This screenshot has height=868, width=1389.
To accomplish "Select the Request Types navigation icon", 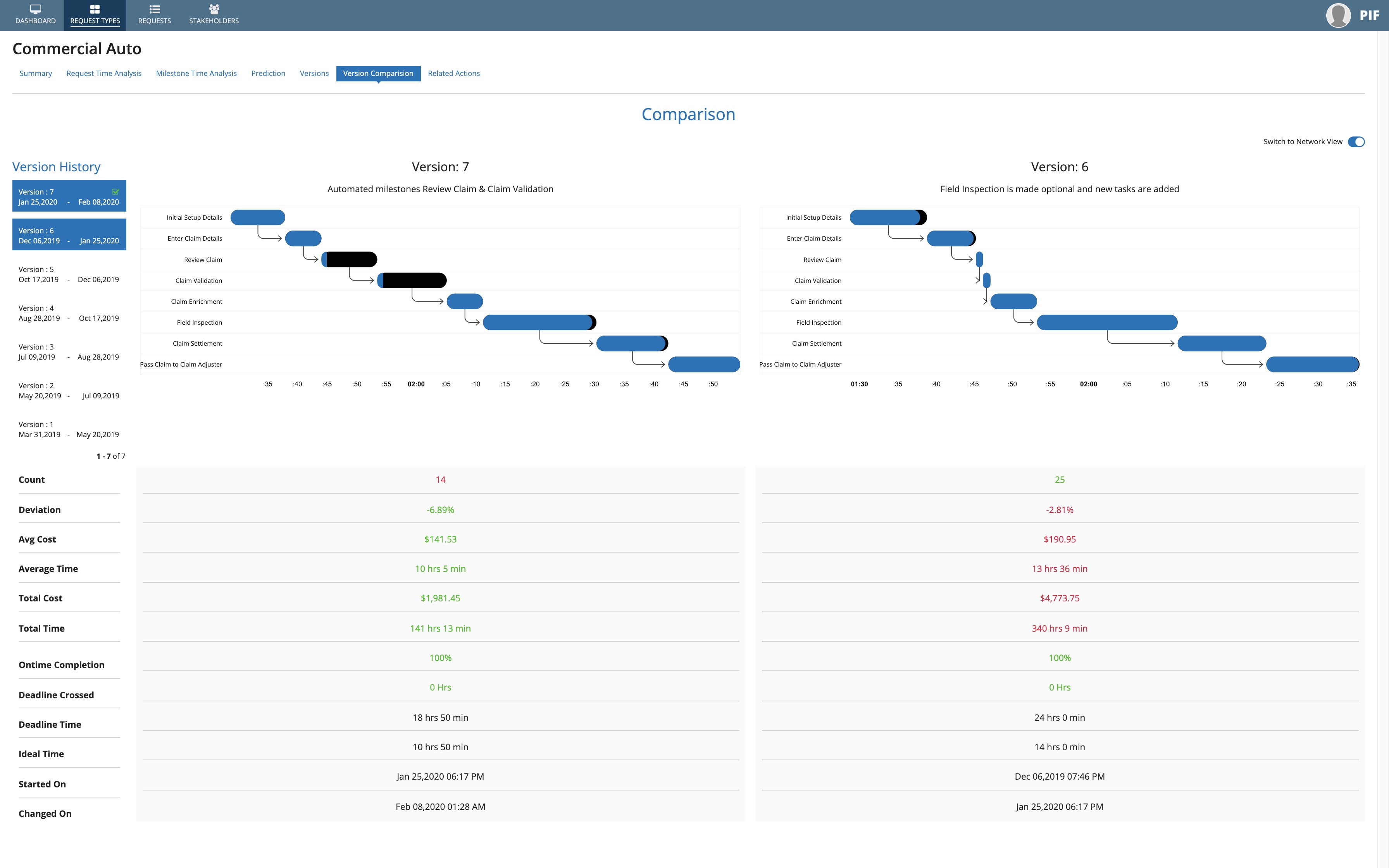I will click(94, 14).
